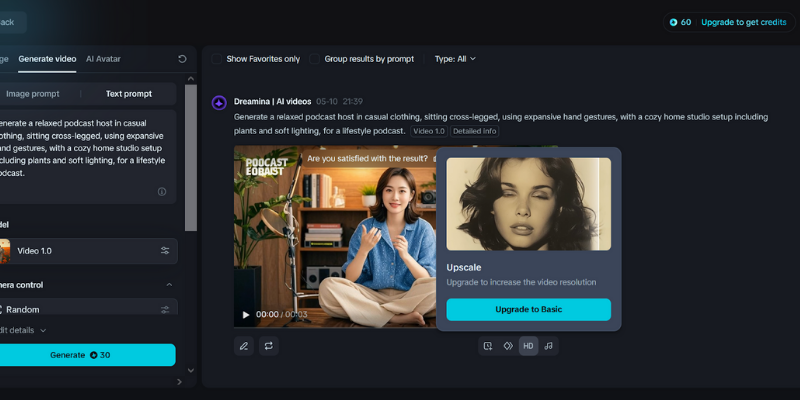
Task: Select the Video 1.0 model selector
Action: point(88,251)
